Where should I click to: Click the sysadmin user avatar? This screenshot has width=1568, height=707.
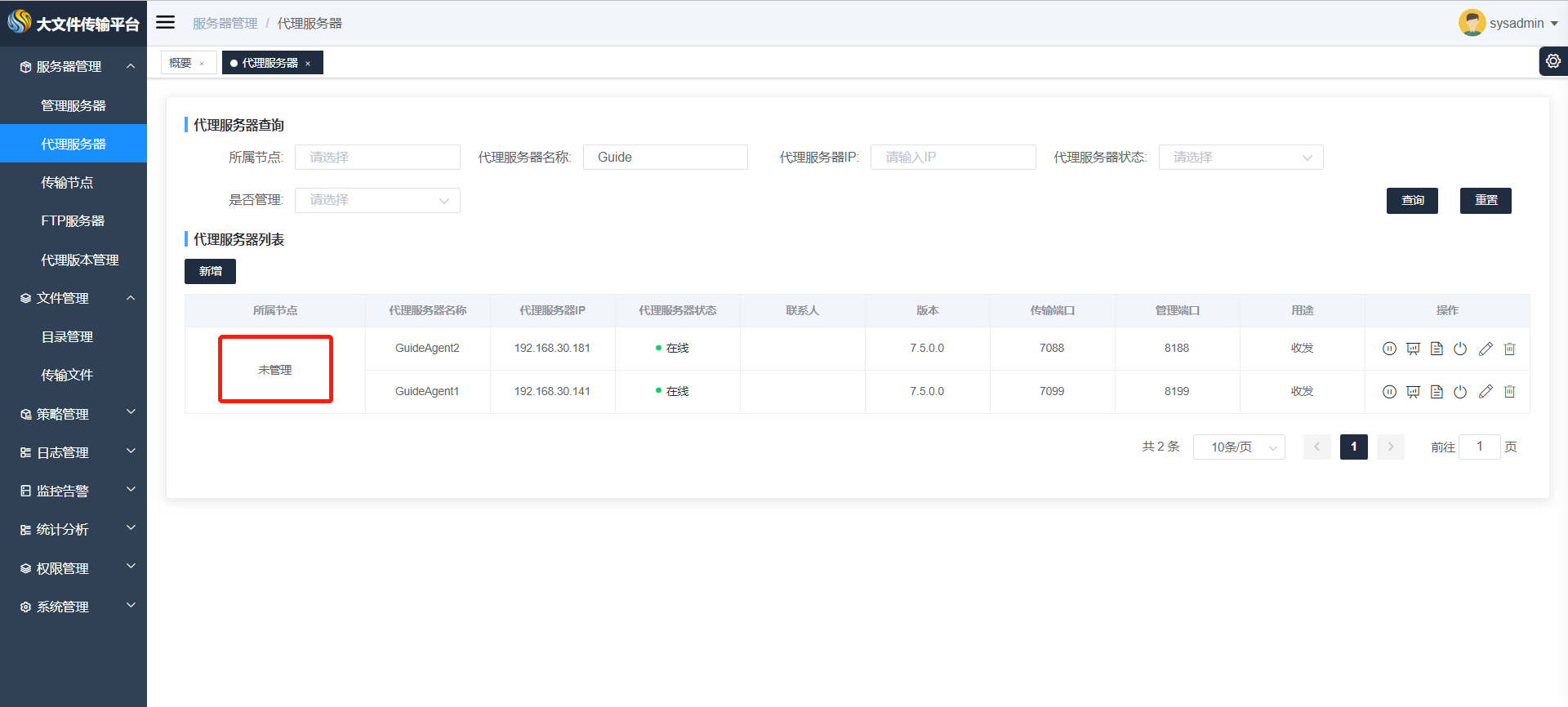pyautogui.click(x=1472, y=23)
